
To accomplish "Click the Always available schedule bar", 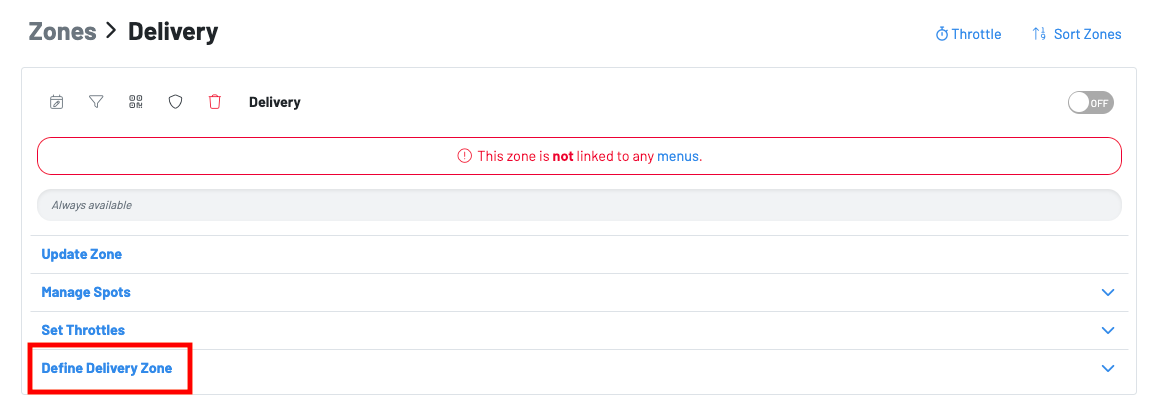I will [x=579, y=205].
